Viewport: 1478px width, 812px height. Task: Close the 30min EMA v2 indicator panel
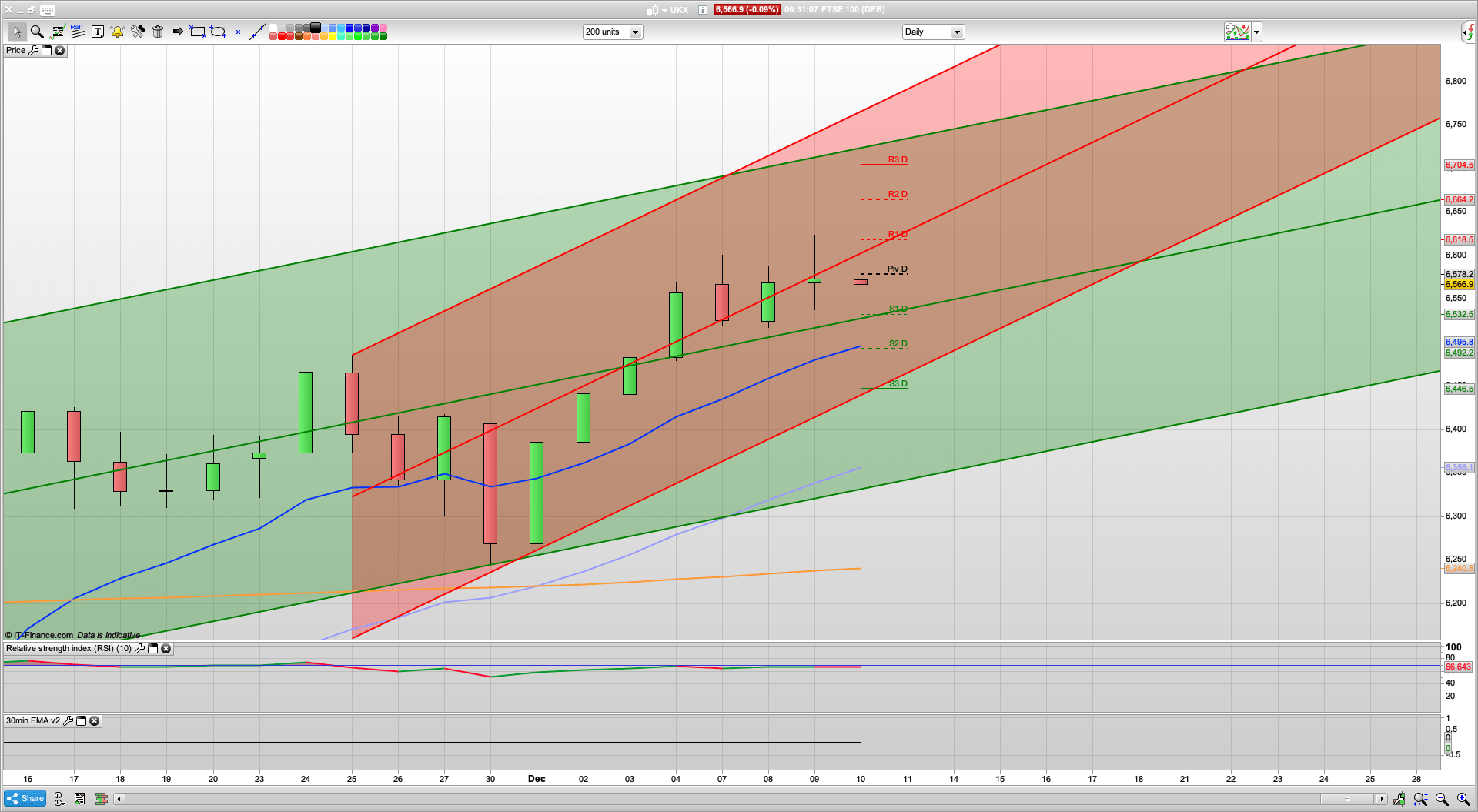pyautogui.click(x=94, y=721)
